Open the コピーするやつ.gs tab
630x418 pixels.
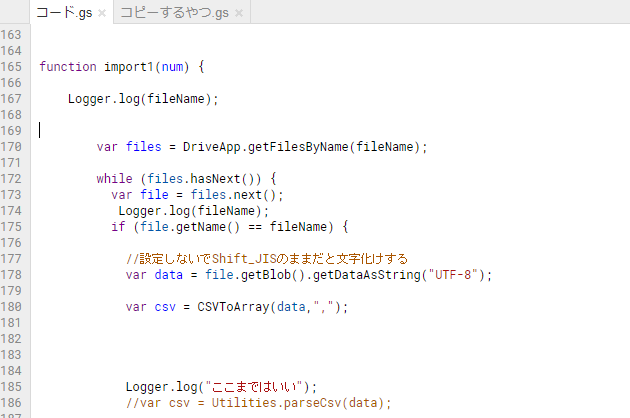(173, 12)
